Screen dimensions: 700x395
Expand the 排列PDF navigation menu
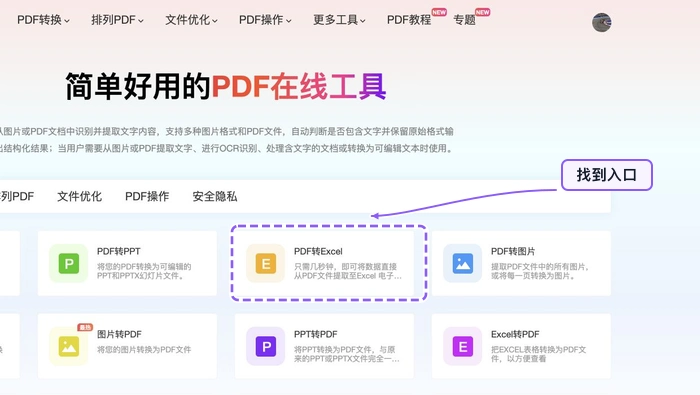click(x=117, y=20)
